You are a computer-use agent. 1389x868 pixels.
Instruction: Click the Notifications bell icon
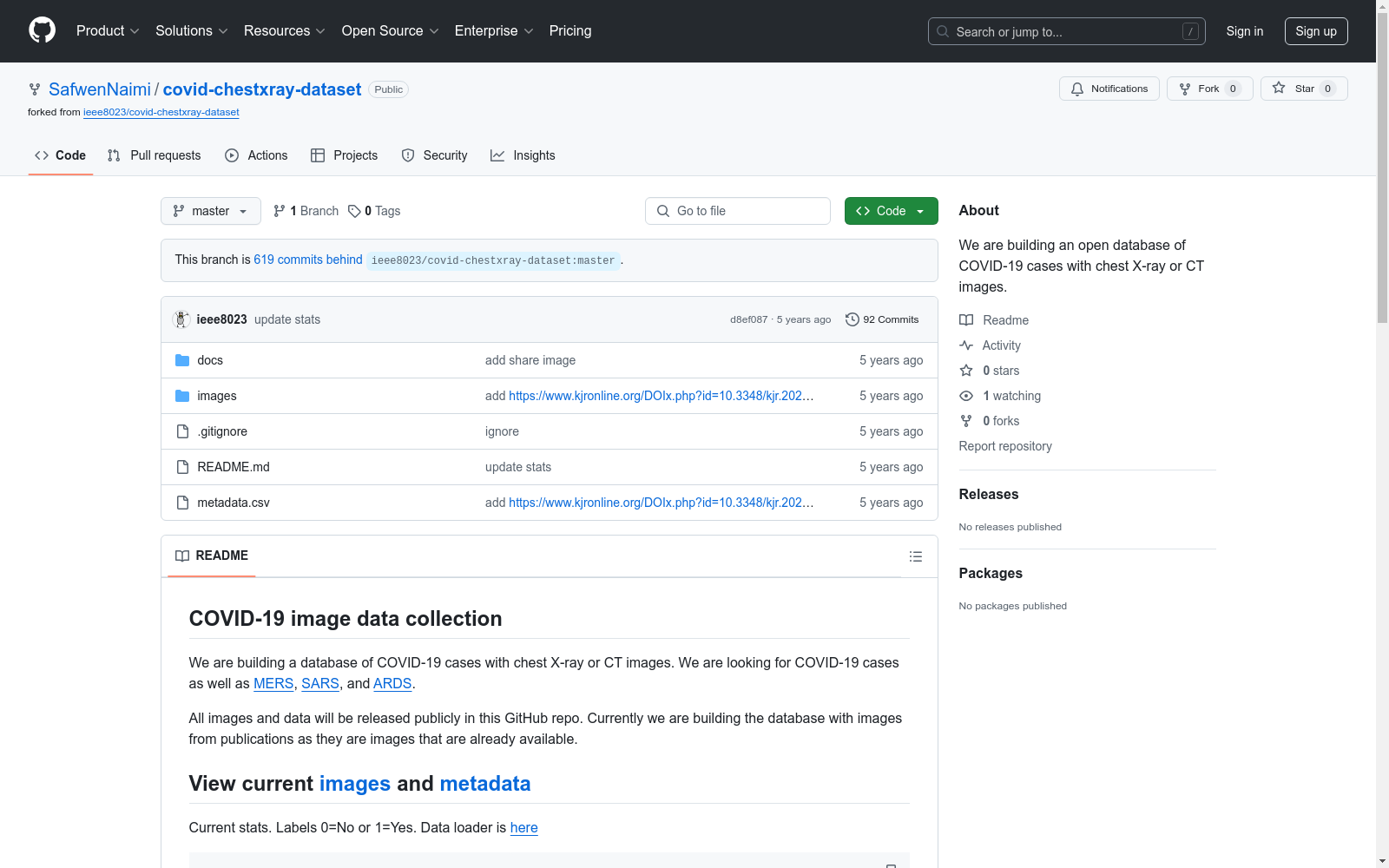click(1077, 89)
